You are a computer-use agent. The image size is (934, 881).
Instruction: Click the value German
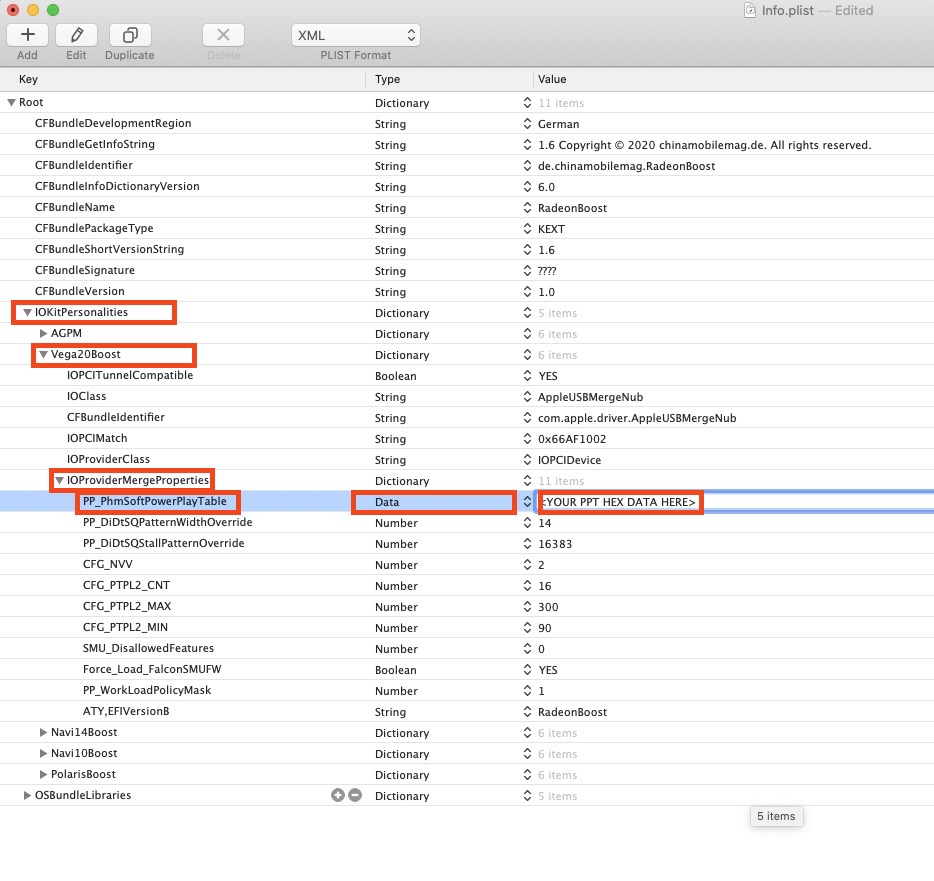[x=558, y=124]
